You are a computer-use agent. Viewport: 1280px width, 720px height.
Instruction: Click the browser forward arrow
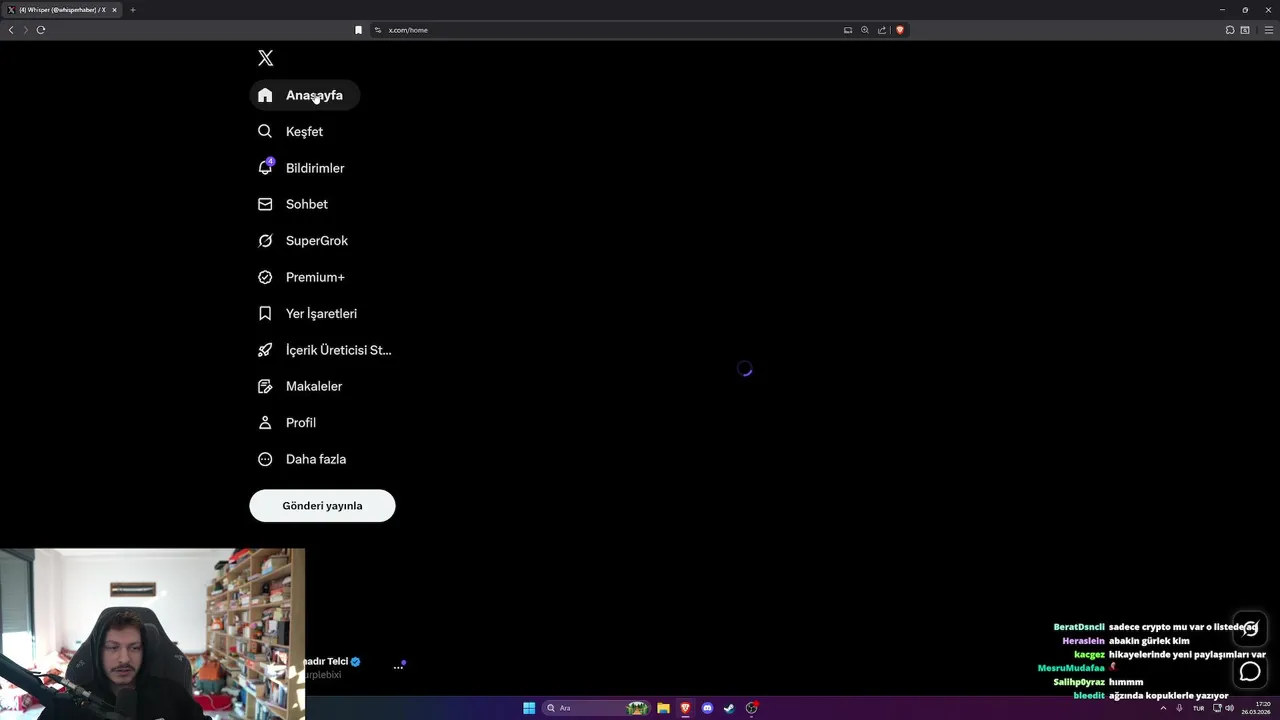[26, 30]
